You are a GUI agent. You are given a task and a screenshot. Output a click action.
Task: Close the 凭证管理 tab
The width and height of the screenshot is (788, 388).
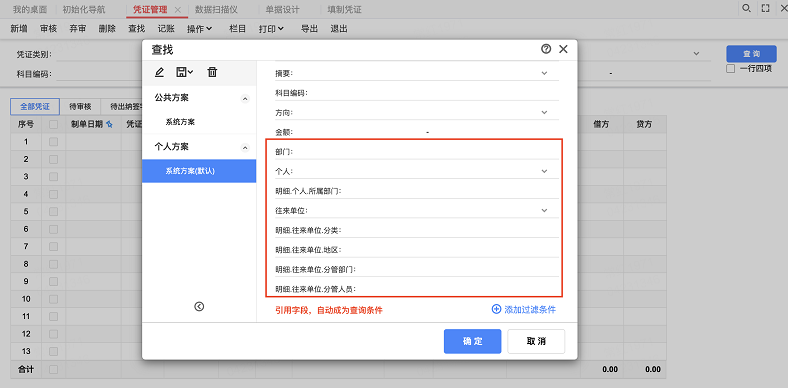(177, 10)
